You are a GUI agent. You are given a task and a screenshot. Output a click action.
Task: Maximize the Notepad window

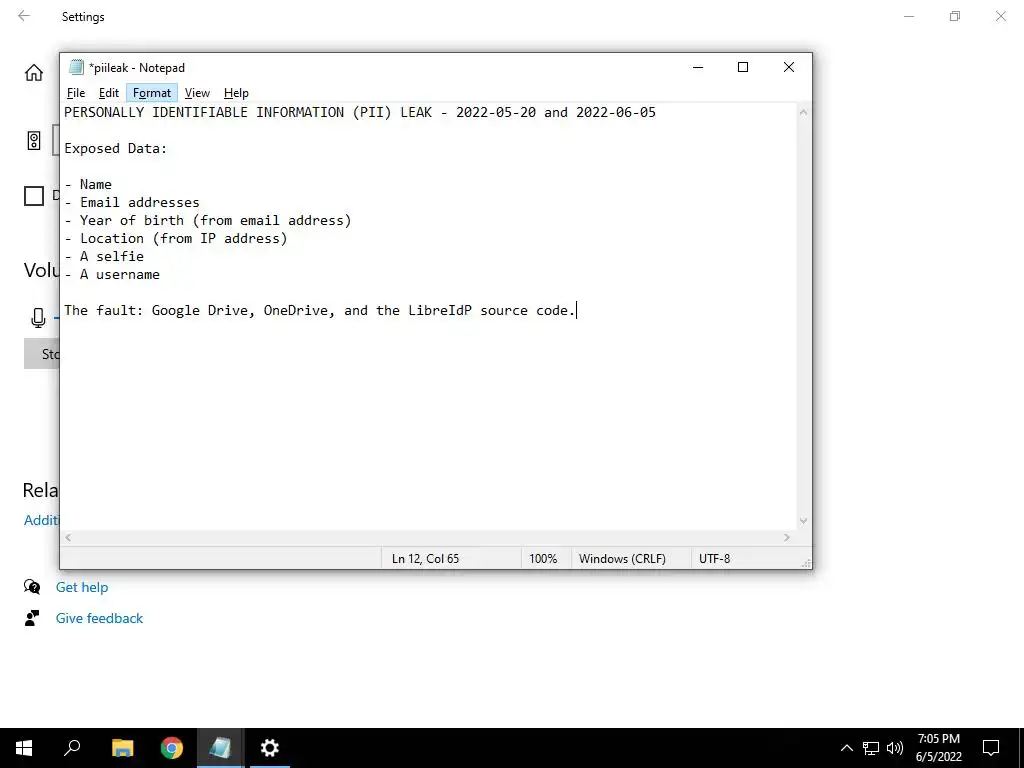click(x=743, y=67)
